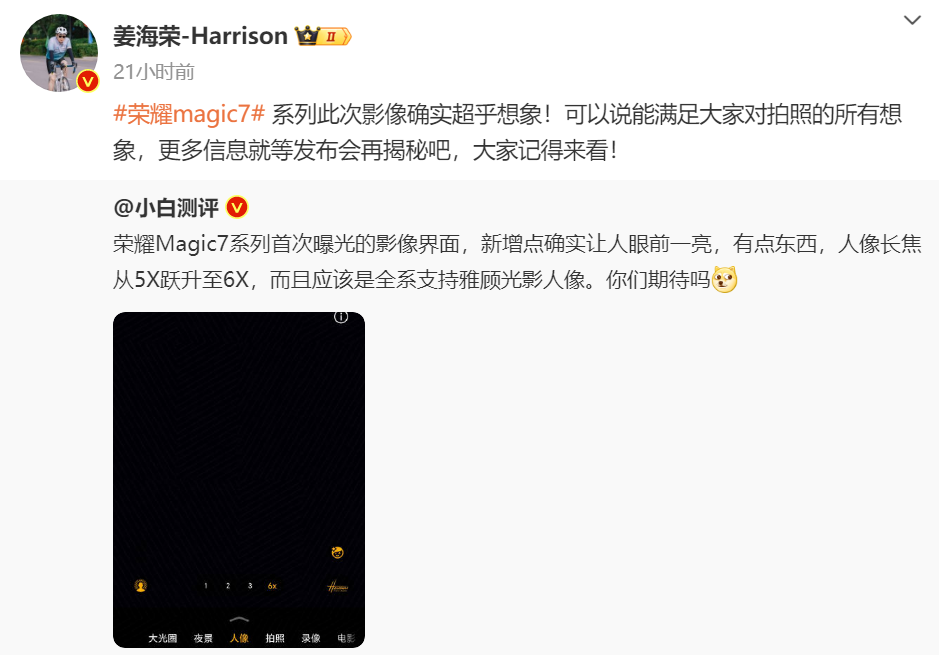
Task: Open the camera interface image thumbnail
Action: 239,480
